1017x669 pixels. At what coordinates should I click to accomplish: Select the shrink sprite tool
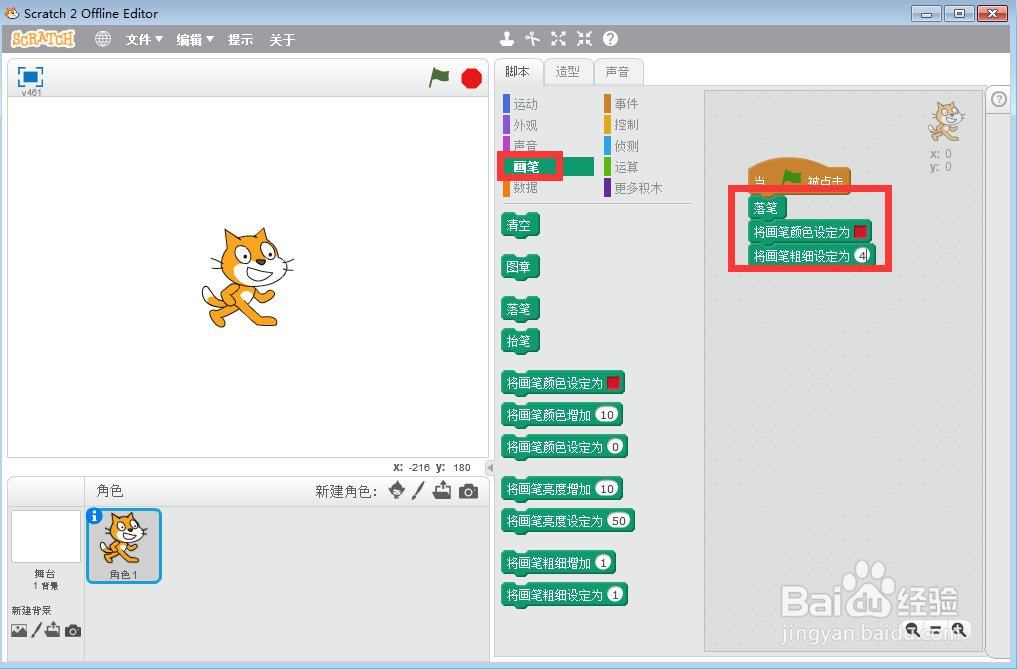pos(584,38)
